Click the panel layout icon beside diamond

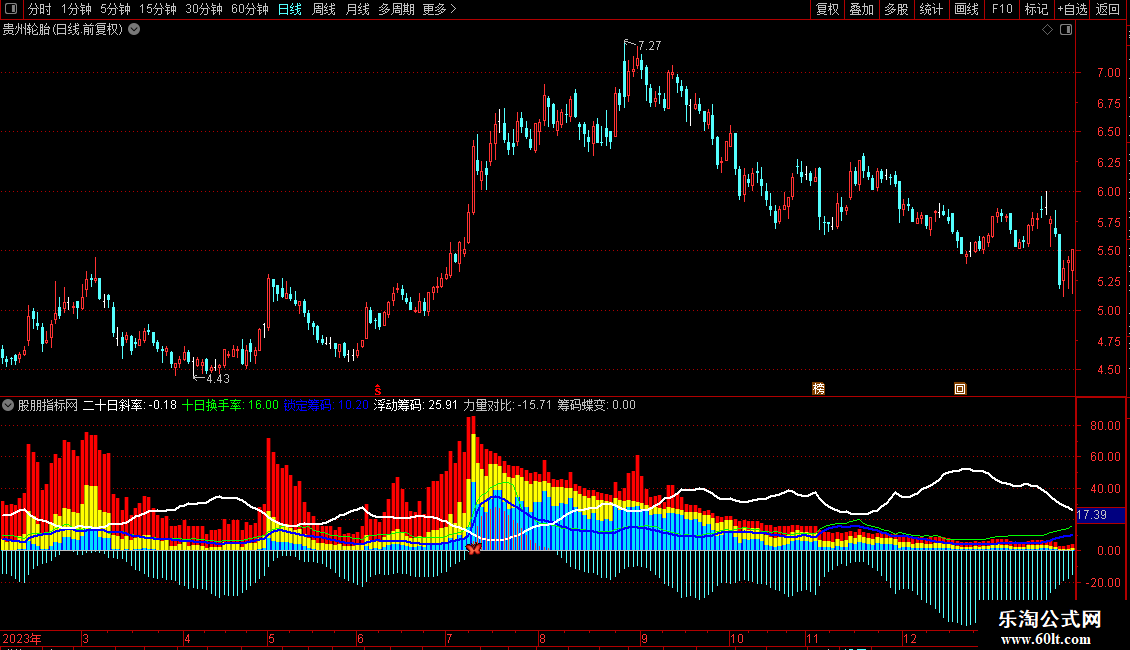1066,30
